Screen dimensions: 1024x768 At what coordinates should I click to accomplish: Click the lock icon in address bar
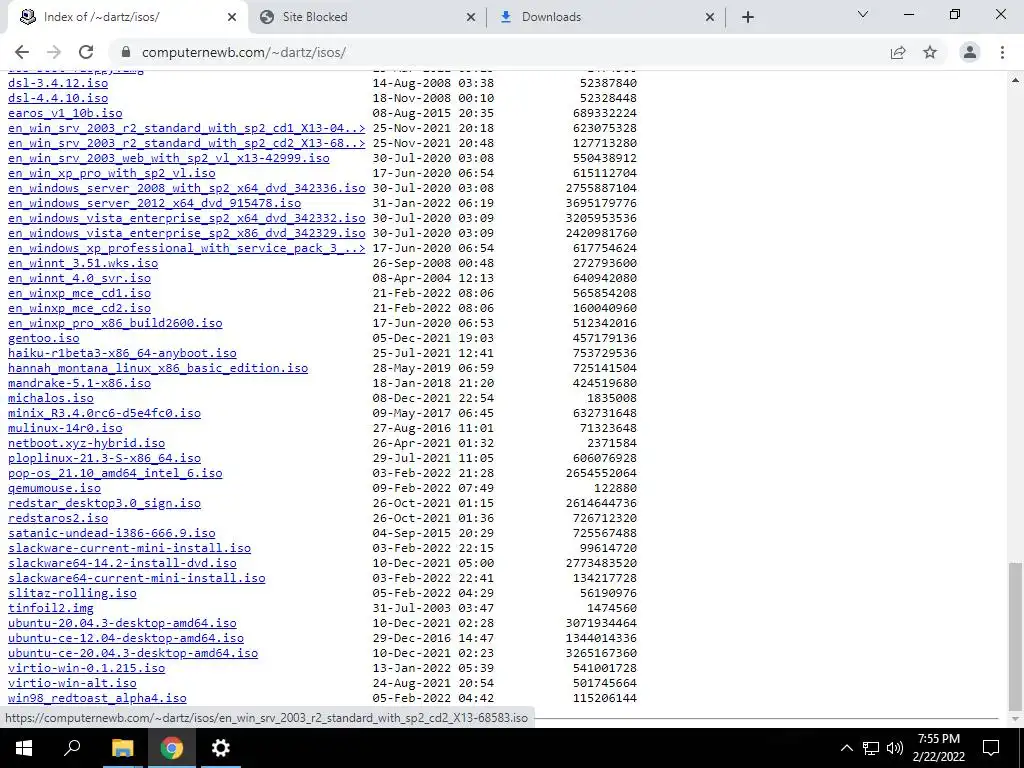point(126,52)
